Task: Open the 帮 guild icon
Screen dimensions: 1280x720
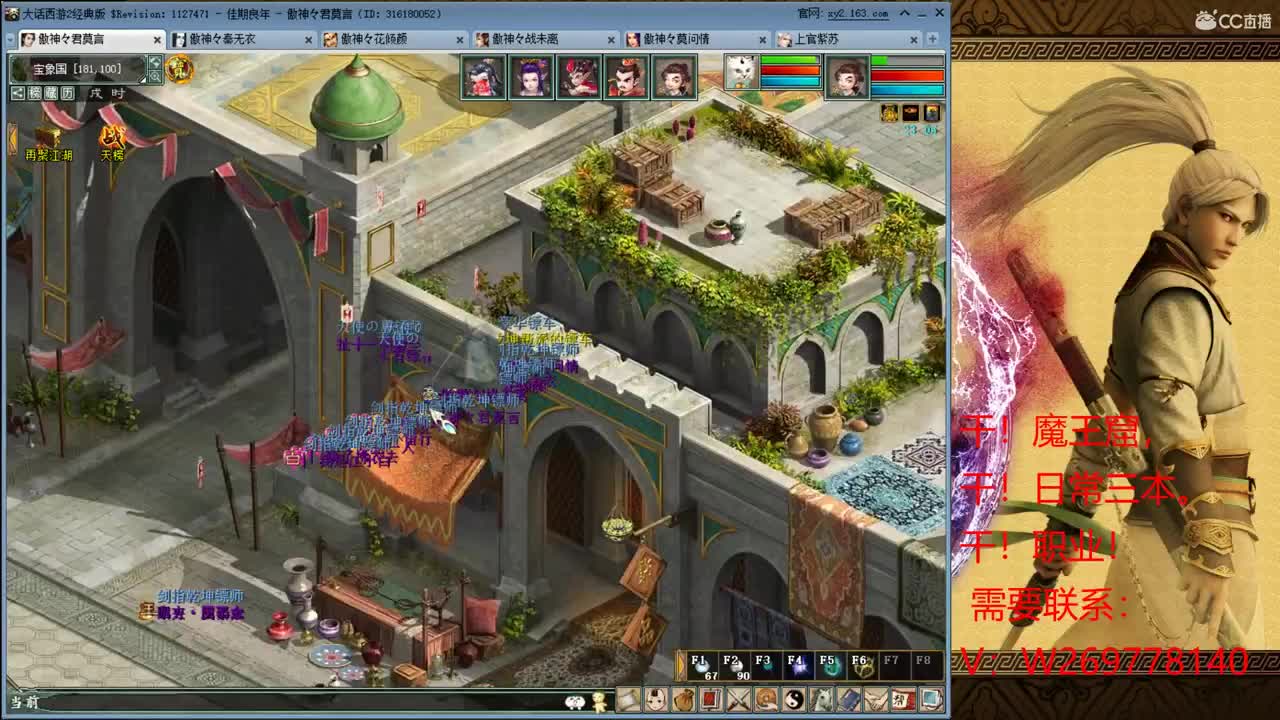Action: (x=903, y=699)
